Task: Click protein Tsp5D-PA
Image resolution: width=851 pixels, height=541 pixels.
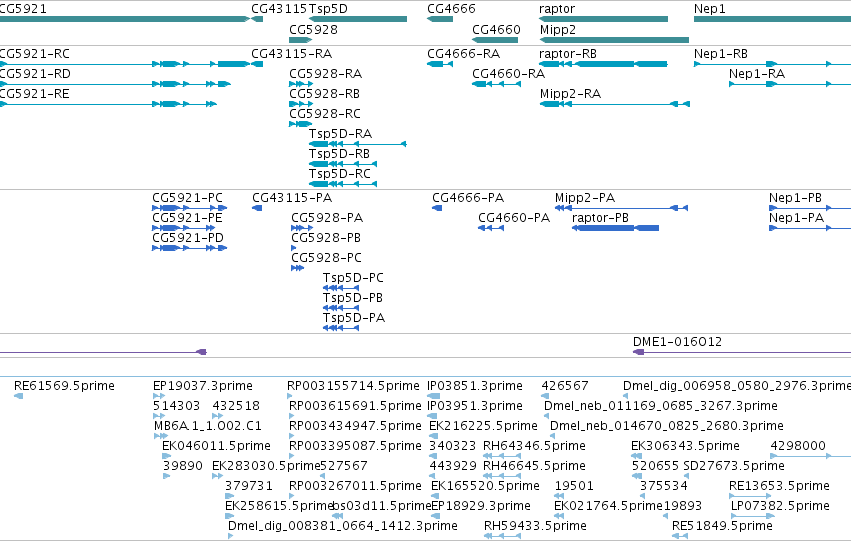Action: 341,328
